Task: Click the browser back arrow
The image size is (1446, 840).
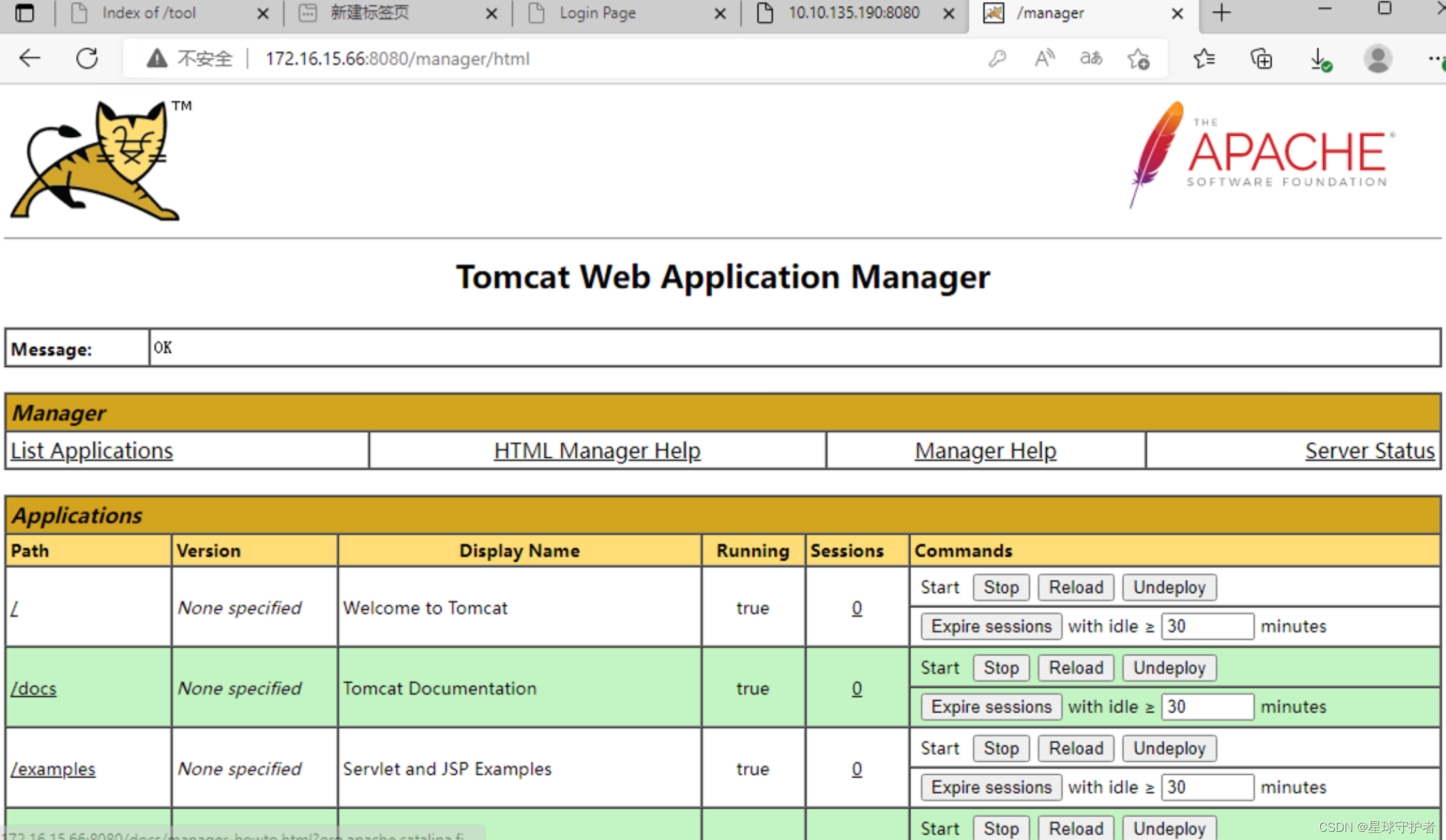Action: pos(29,58)
